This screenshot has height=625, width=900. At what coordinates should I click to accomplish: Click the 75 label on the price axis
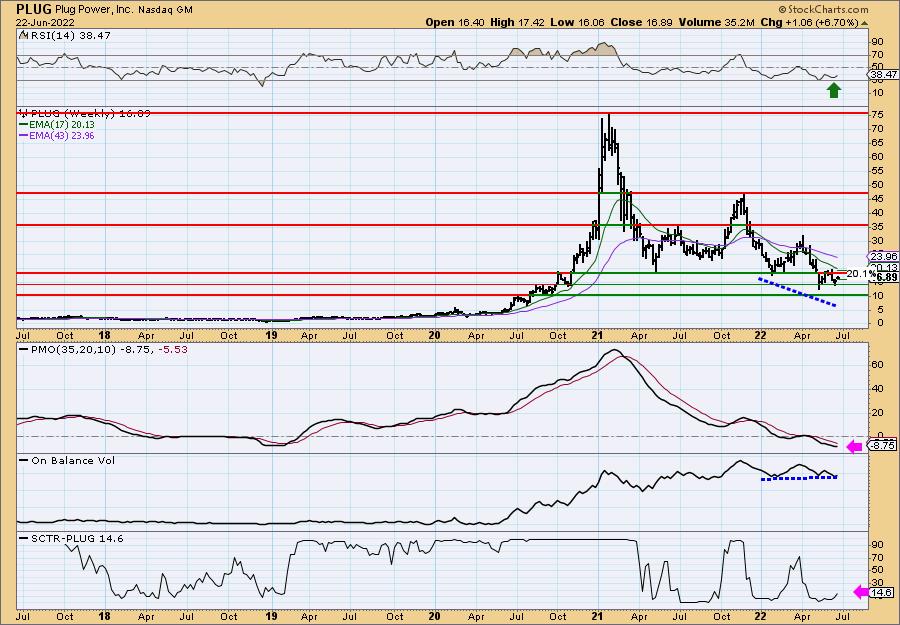point(876,114)
